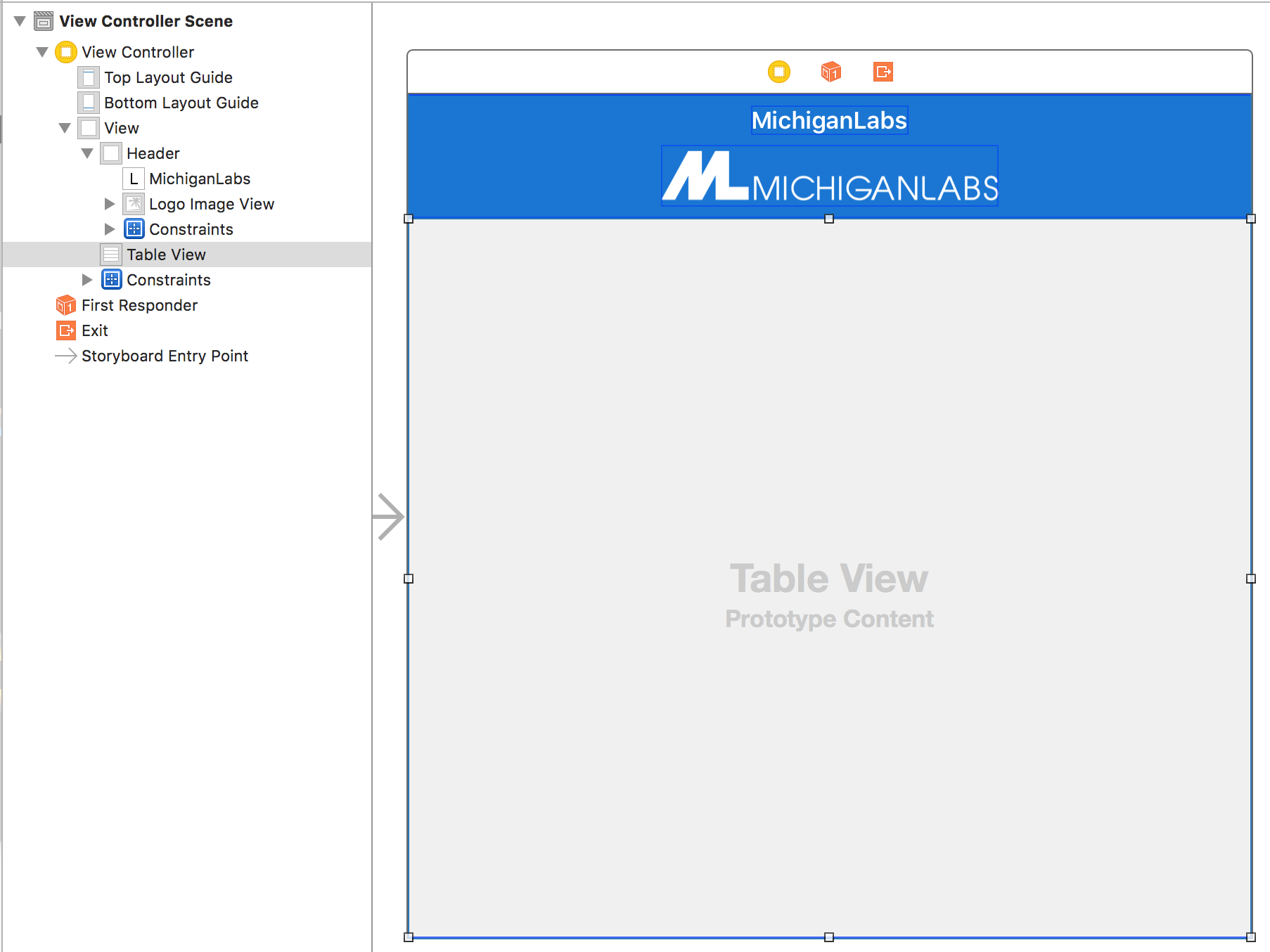Click the bottom-right corner handle of Table View
This screenshot has height=952, width=1270.
(x=1251, y=937)
